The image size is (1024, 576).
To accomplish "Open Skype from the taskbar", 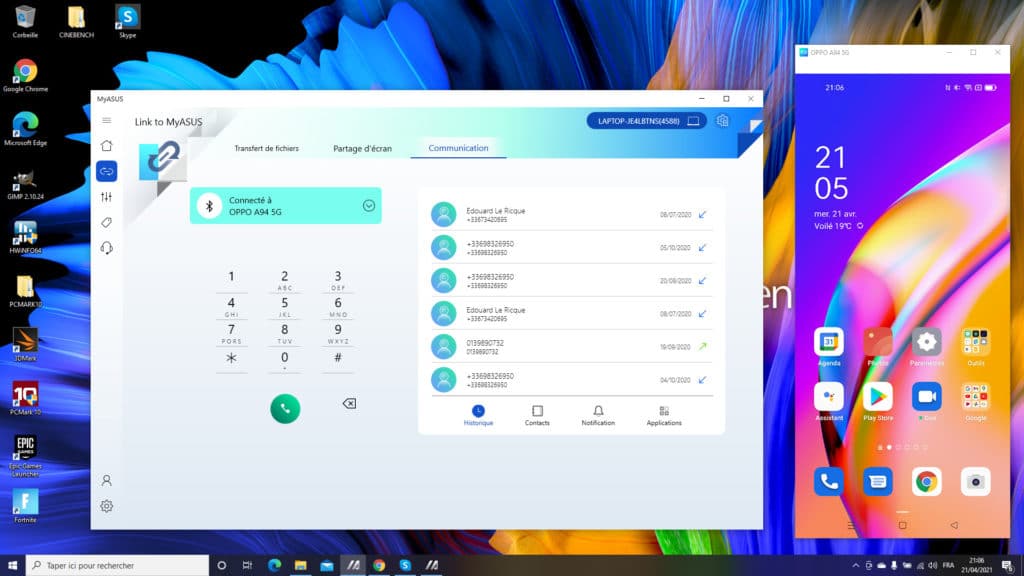I will point(405,566).
